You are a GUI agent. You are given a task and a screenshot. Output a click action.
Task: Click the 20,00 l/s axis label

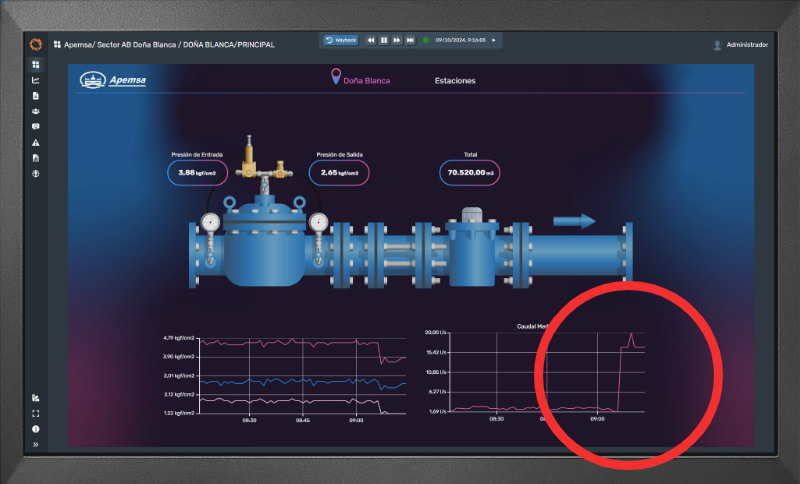pos(436,333)
